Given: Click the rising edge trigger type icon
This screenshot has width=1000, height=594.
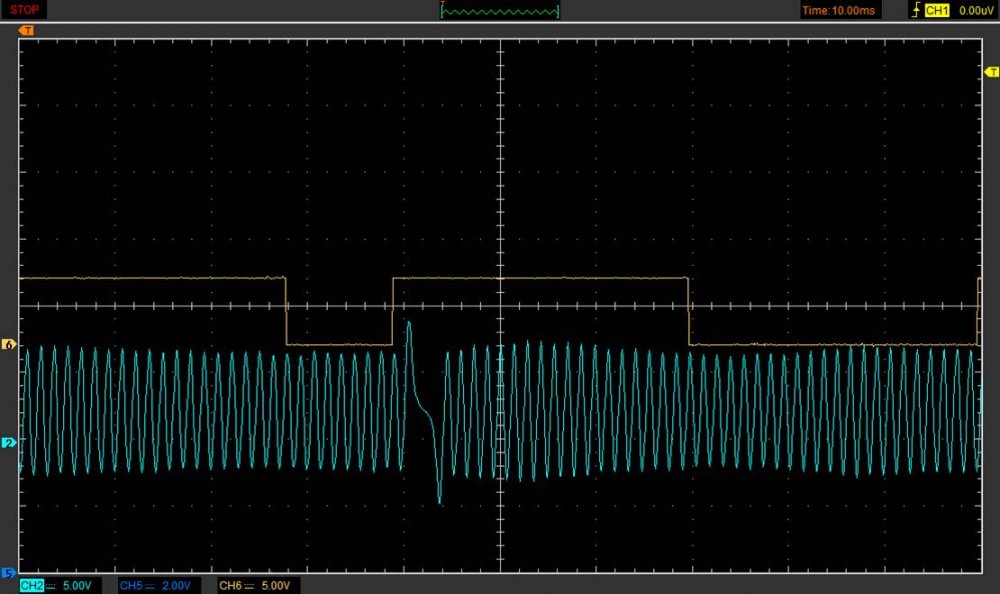Looking at the screenshot, I should coord(915,11).
